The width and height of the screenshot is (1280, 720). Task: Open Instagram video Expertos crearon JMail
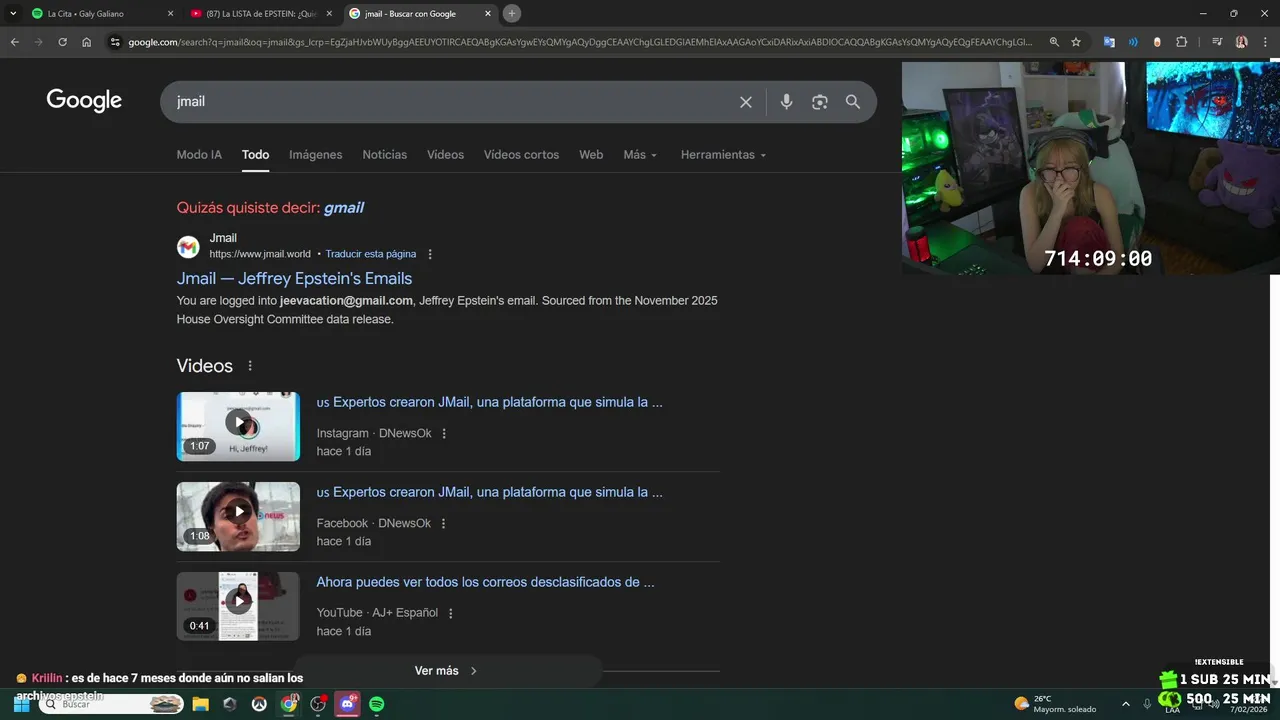[x=489, y=402]
